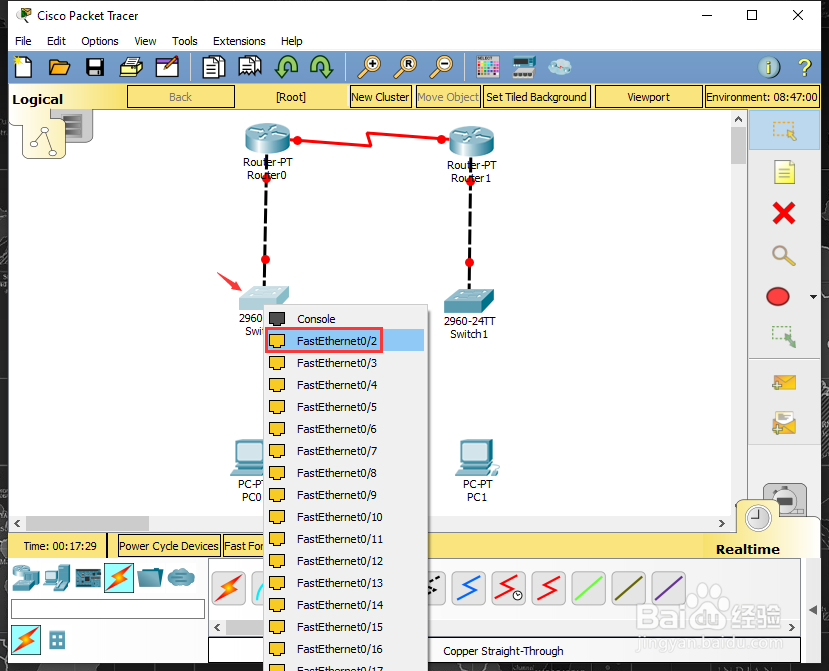Select Console from port list
This screenshot has height=671, width=829.
click(346, 319)
